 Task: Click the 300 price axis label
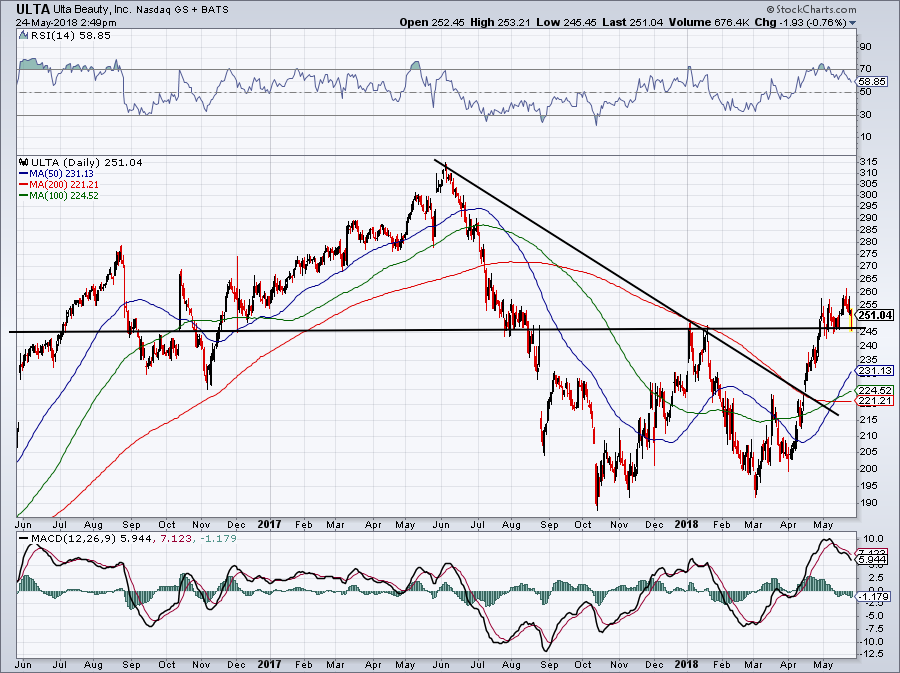869,194
